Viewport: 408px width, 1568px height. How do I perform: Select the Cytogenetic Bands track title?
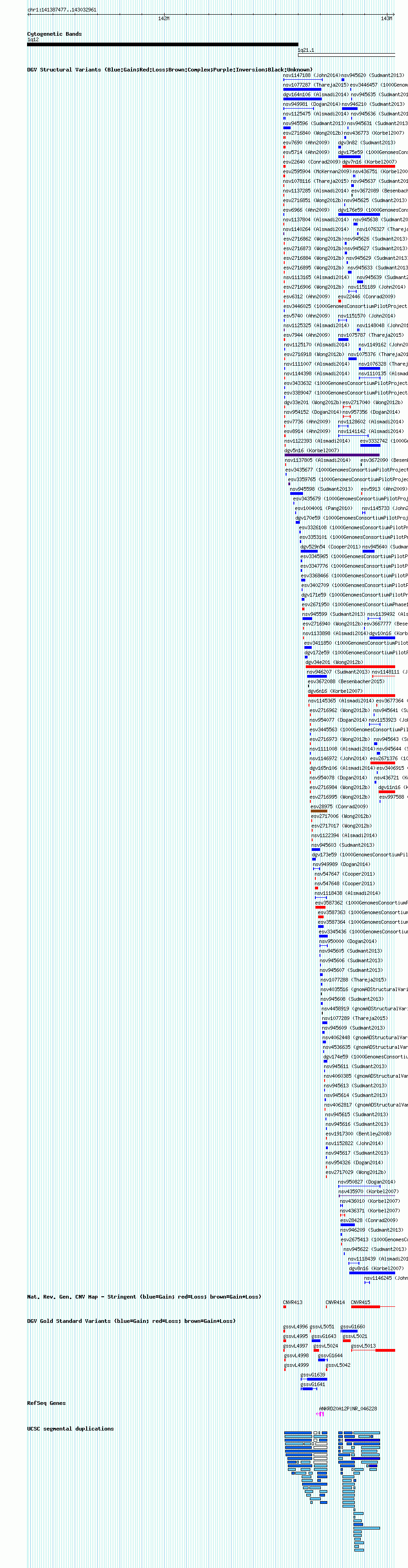pyautogui.click(x=54, y=34)
